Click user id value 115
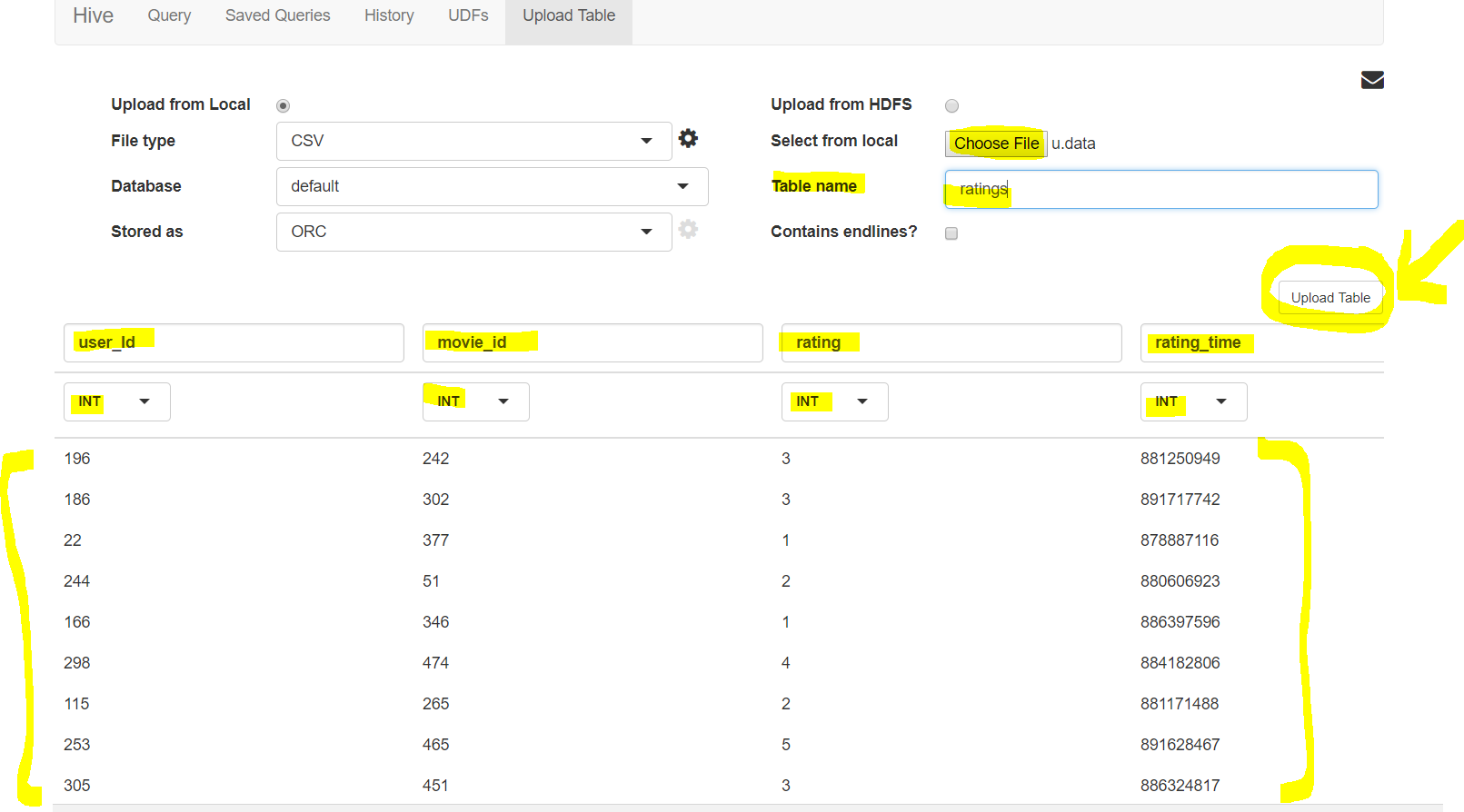This screenshot has width=1464, height=812. [76, 704]
